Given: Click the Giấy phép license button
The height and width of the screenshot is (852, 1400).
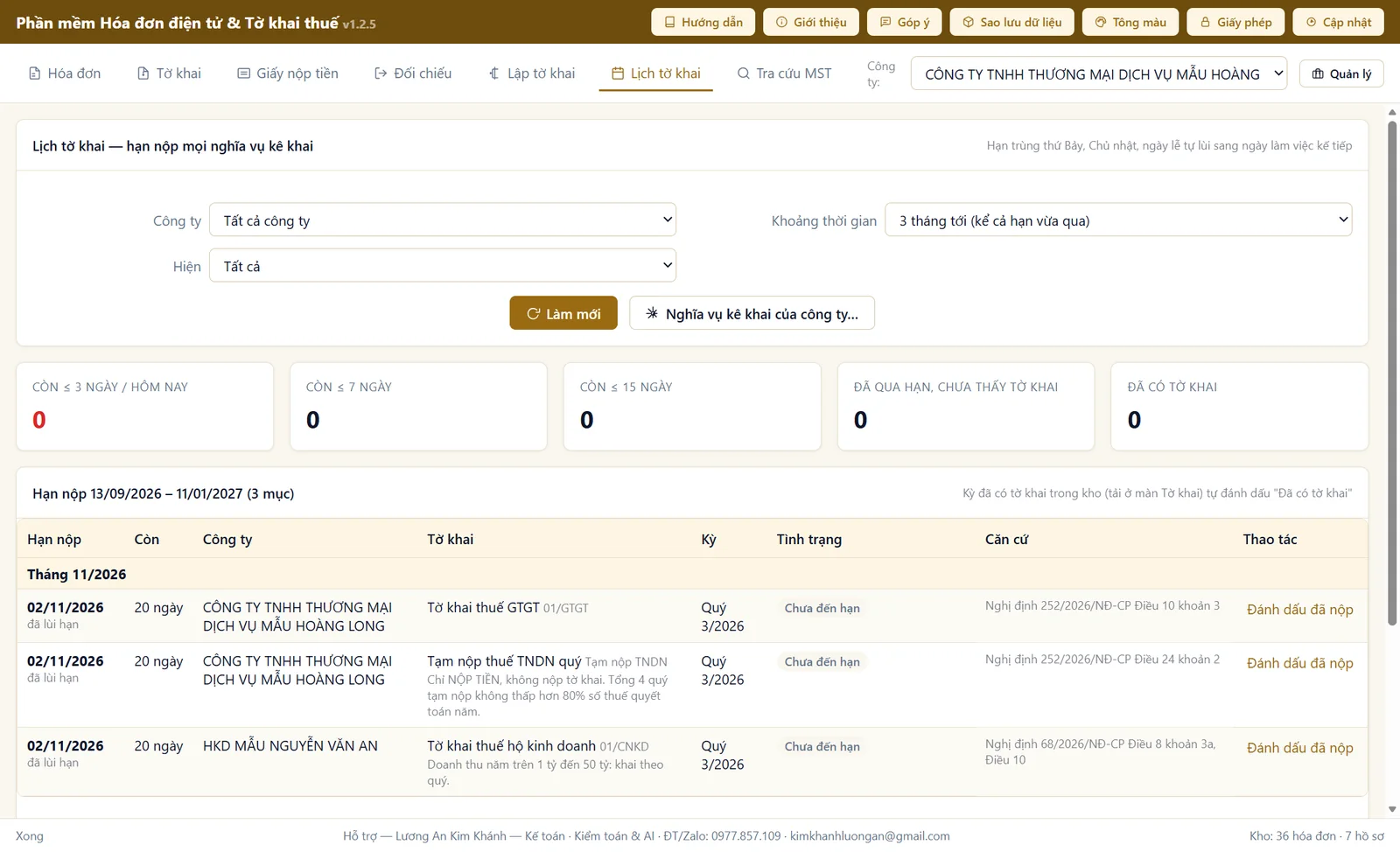Looking at the screenshot, I should 1235,22.
